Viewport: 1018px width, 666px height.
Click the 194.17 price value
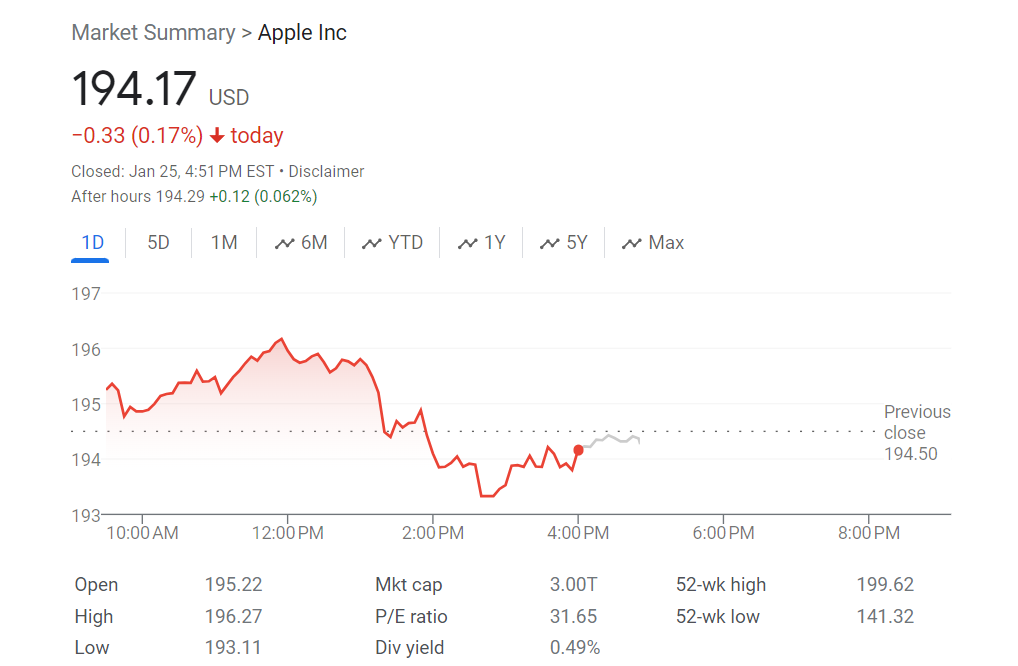point(134,89)
